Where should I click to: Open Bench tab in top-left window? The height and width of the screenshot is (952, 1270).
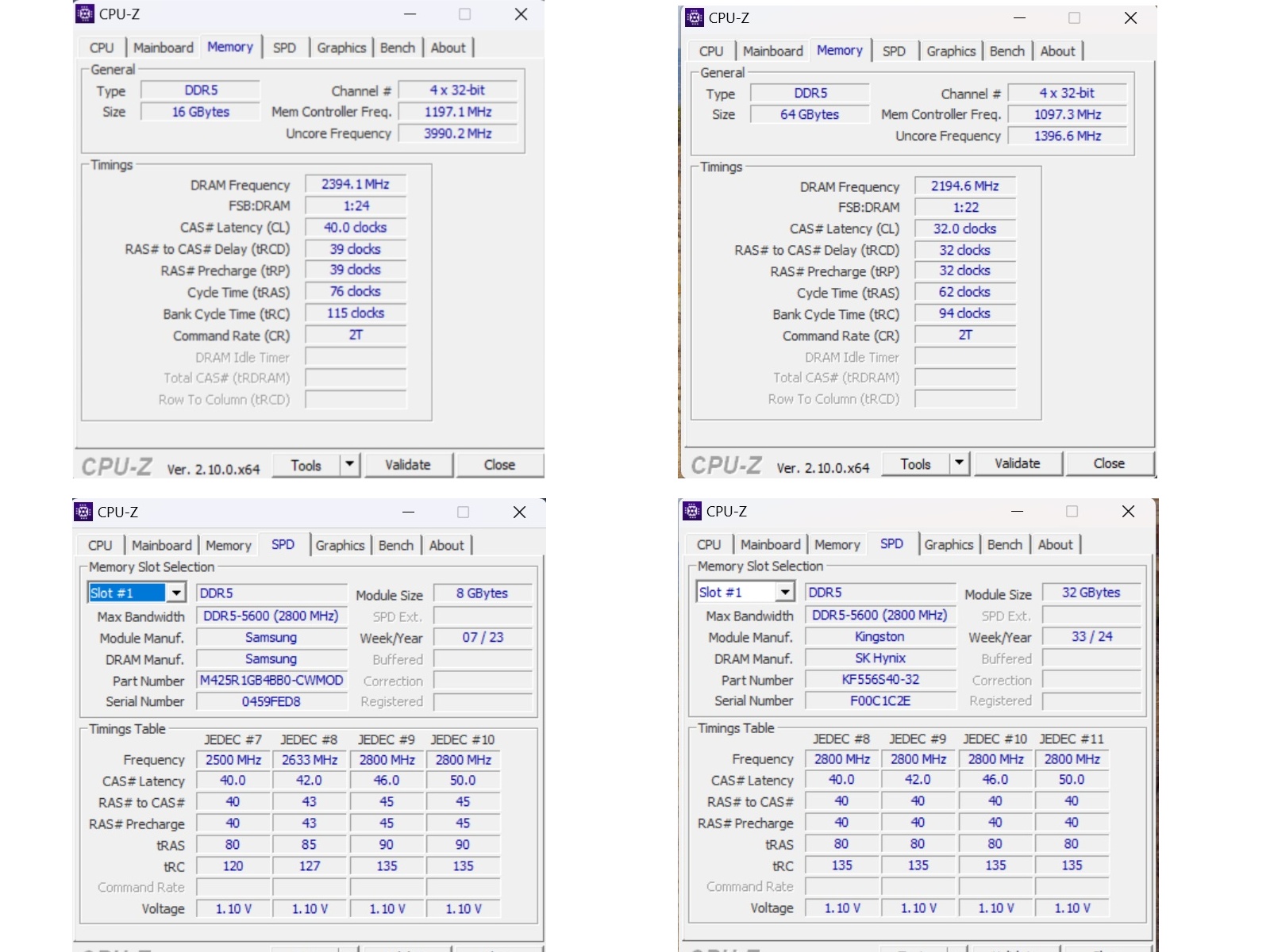[398, 48]
